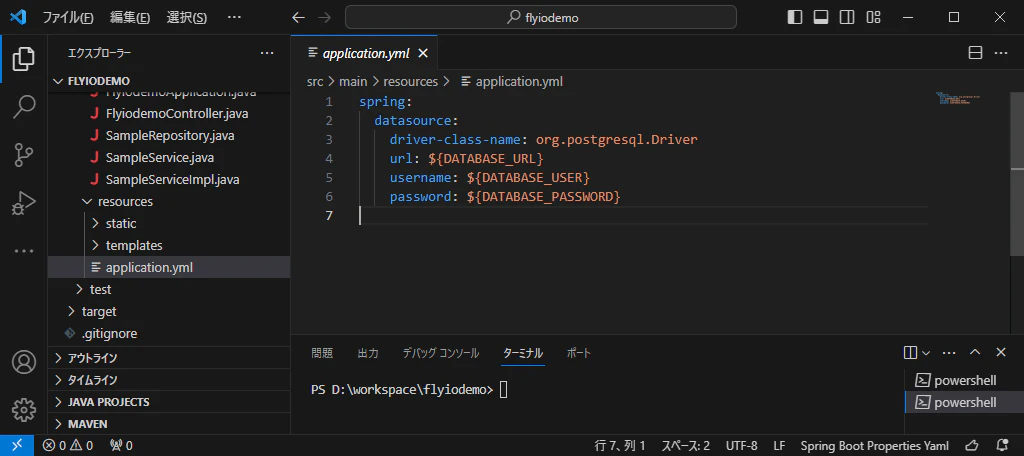
Task: Expand the static folder
Action: coord(170,223)
